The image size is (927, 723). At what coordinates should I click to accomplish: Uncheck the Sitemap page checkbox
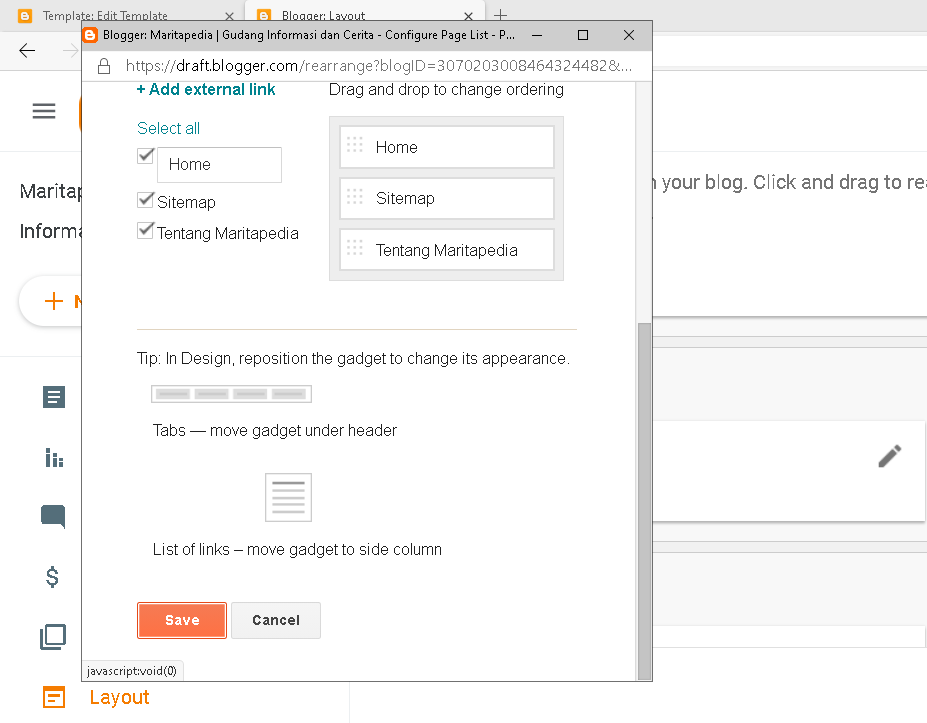tap(145, 199)
